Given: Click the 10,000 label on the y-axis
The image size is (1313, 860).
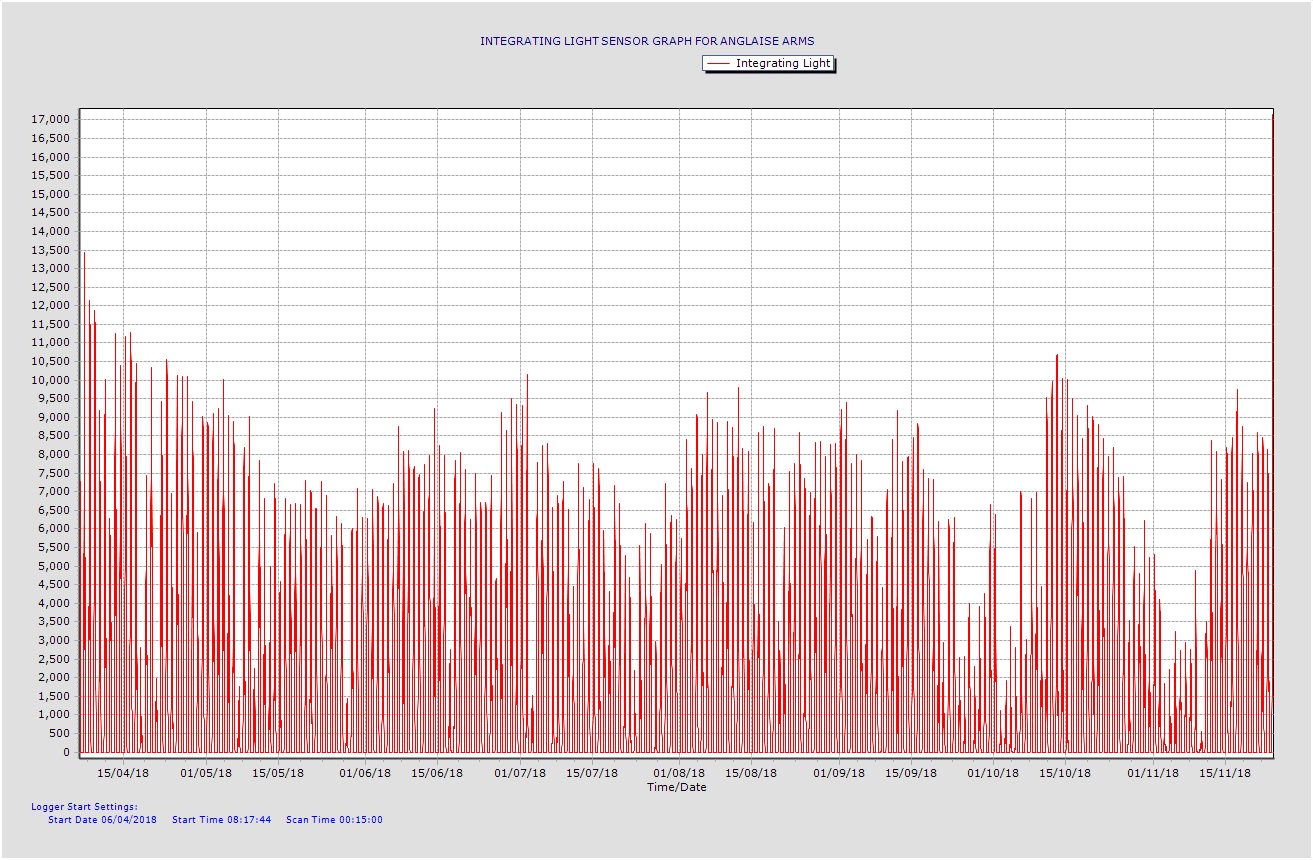Looking at the screenshot, I should pyautogui.click(x=50, y=380).
